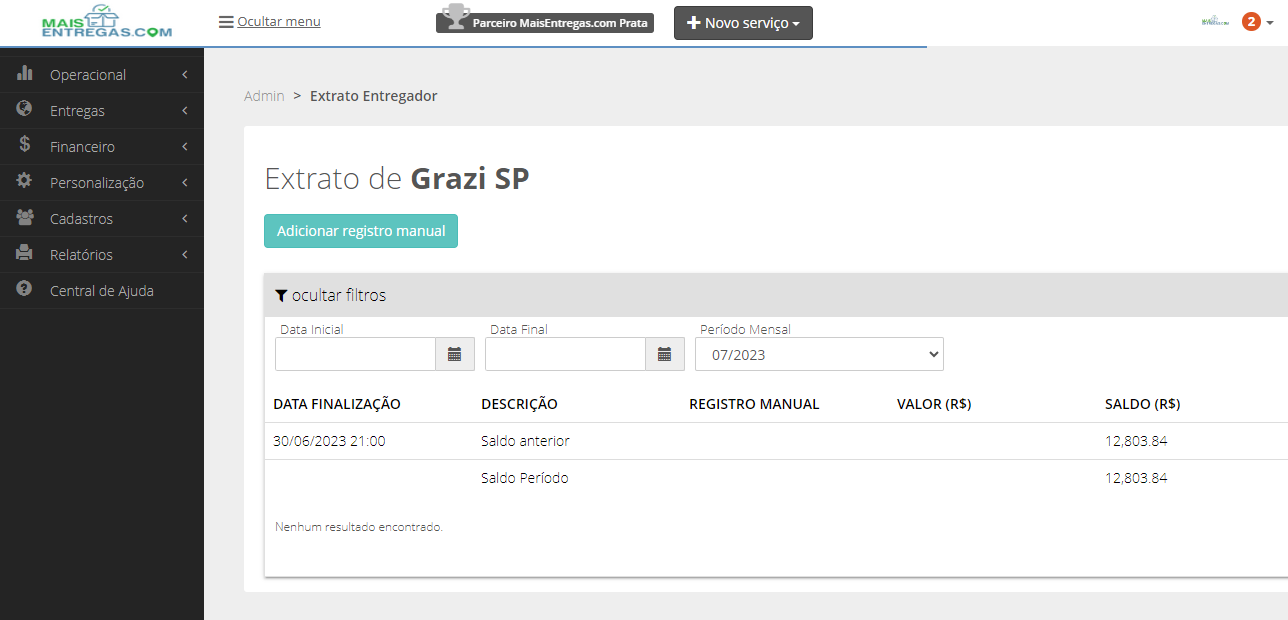Viewport: 1288px width, 620px height.
Task: Expand the Operacional menu chevron
Action: pyautogui.click(x=185, y=75)
